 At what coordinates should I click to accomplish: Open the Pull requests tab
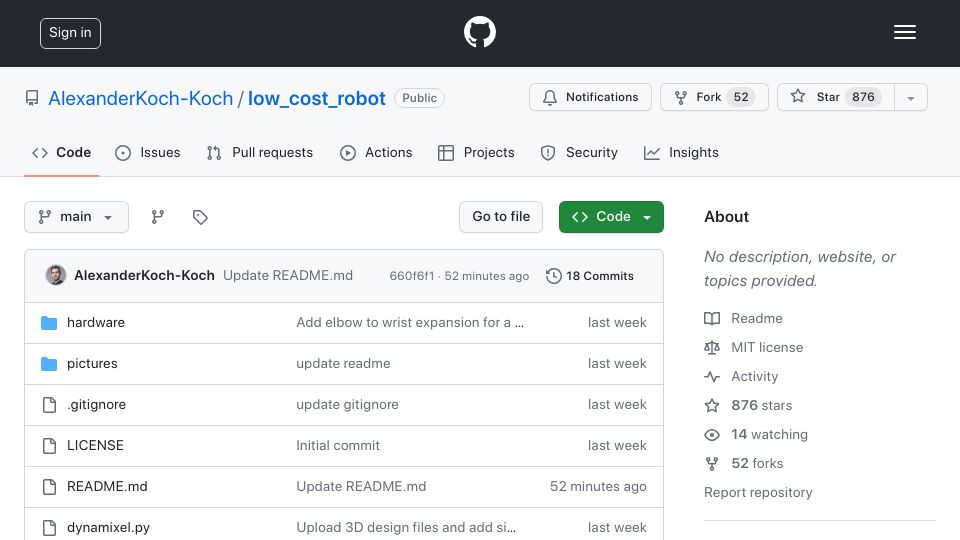[x=260, y=152]
